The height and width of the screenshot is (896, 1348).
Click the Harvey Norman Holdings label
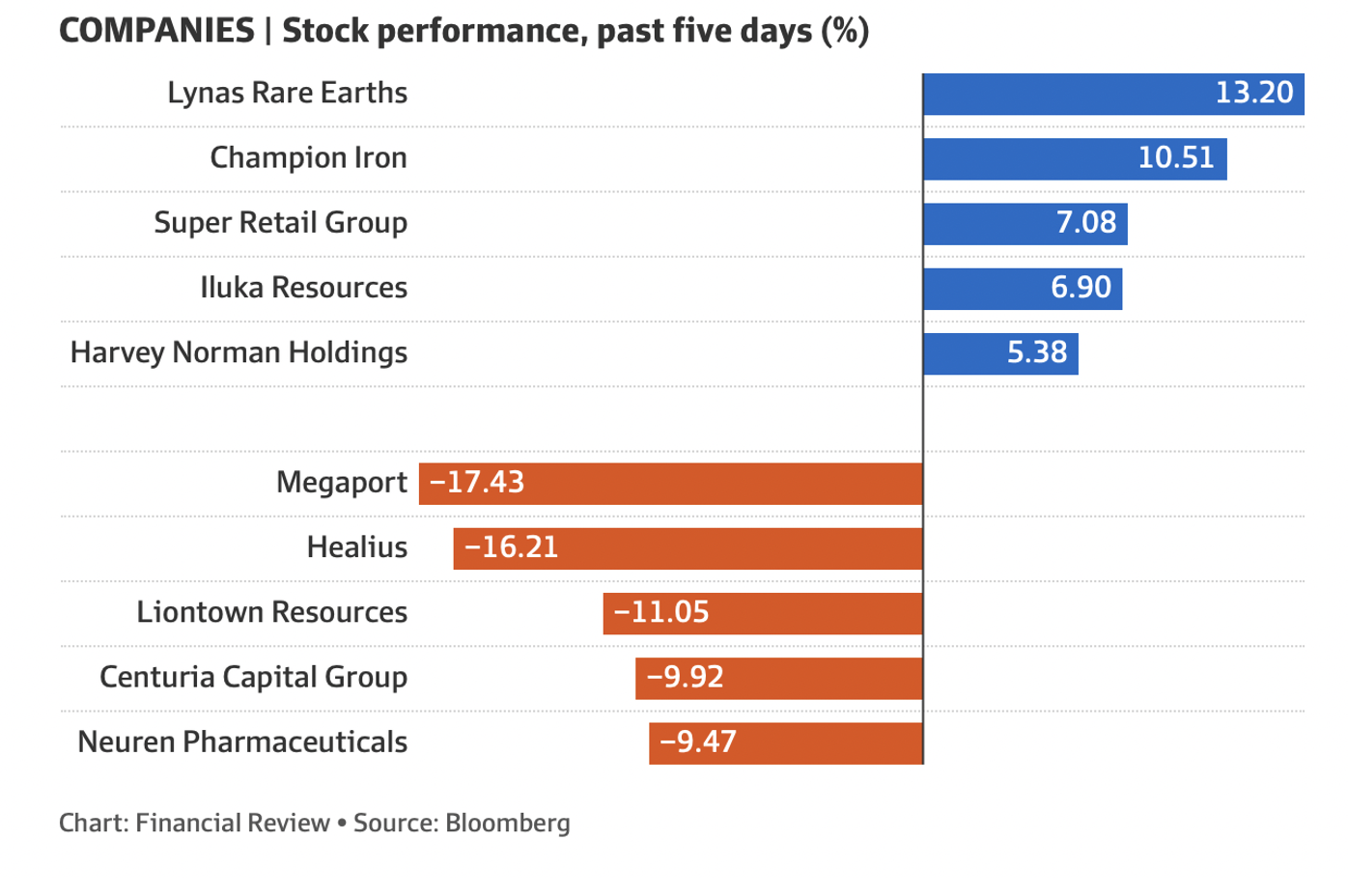pyautogui.click(x=239, y=352)
